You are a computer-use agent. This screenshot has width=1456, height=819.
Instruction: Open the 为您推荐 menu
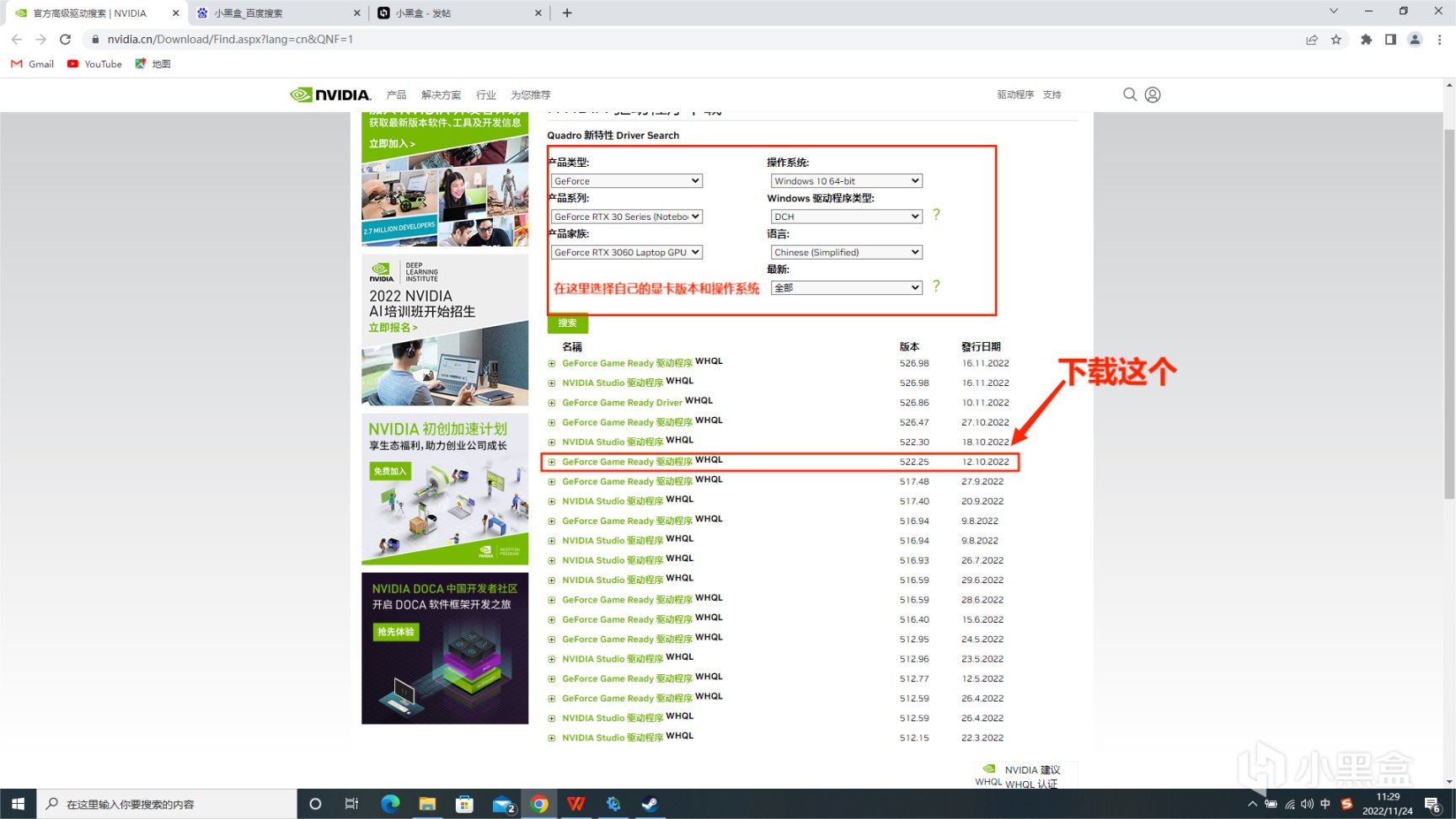pyautogui.click(x=531, y=94)
